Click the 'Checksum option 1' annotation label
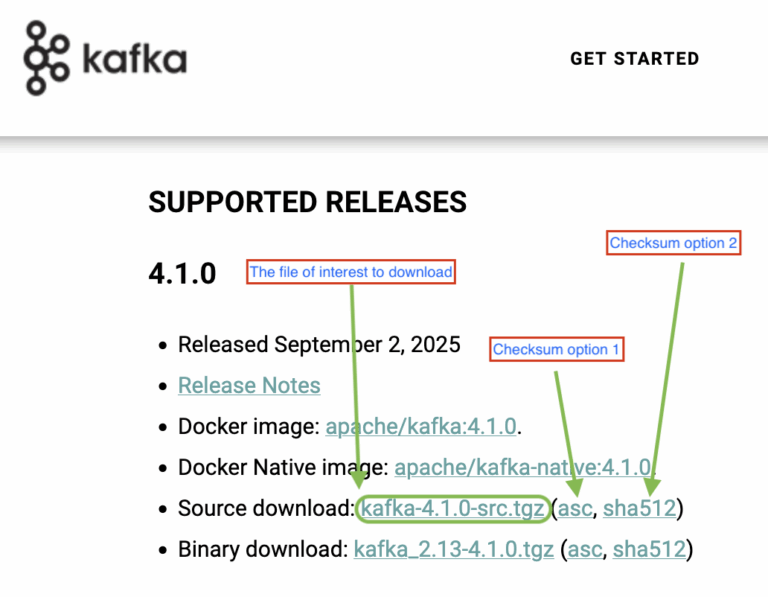 (x=557, y=350)
